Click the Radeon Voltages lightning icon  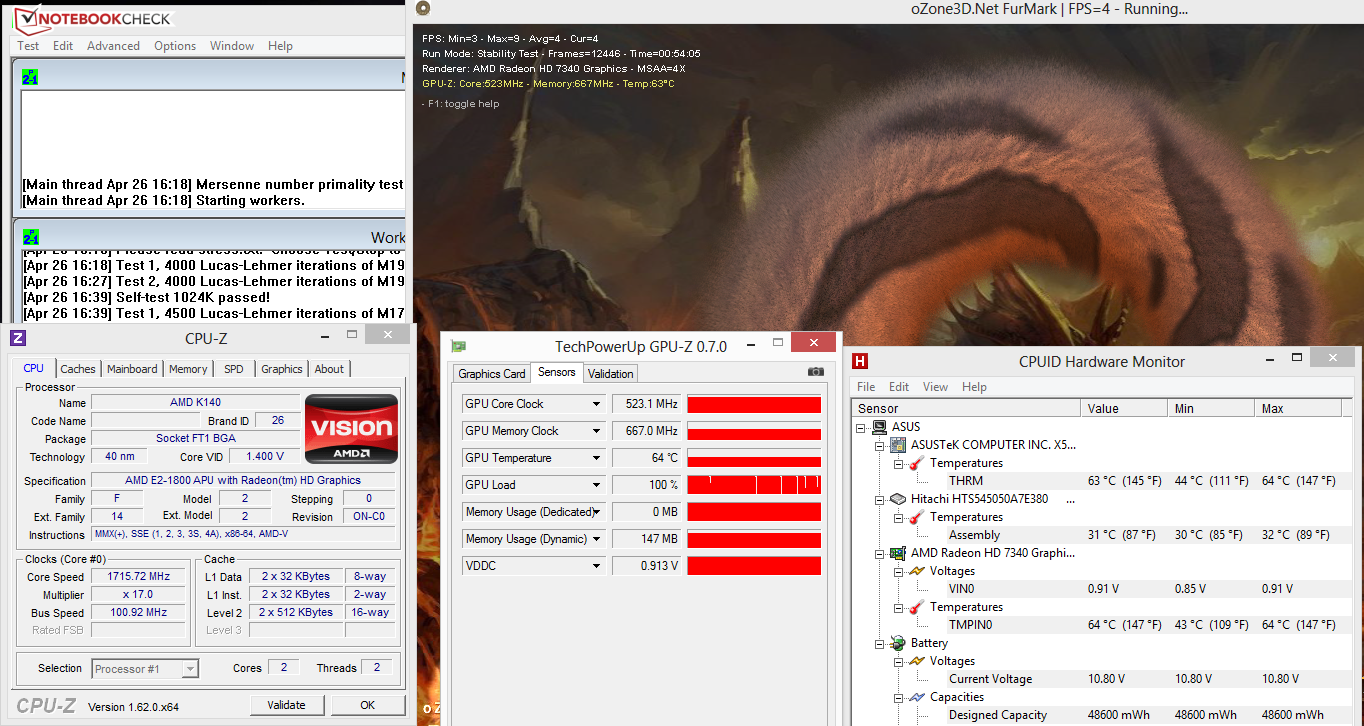[x=916, y=571]
